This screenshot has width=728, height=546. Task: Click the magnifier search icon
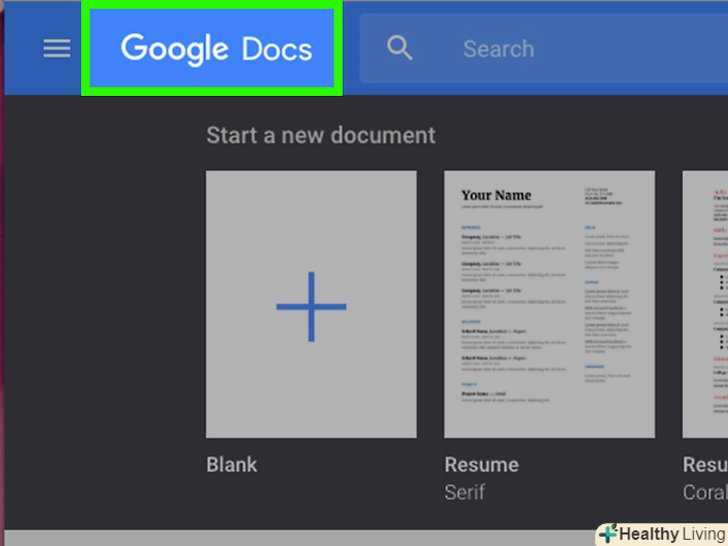[x=399, y=48]
